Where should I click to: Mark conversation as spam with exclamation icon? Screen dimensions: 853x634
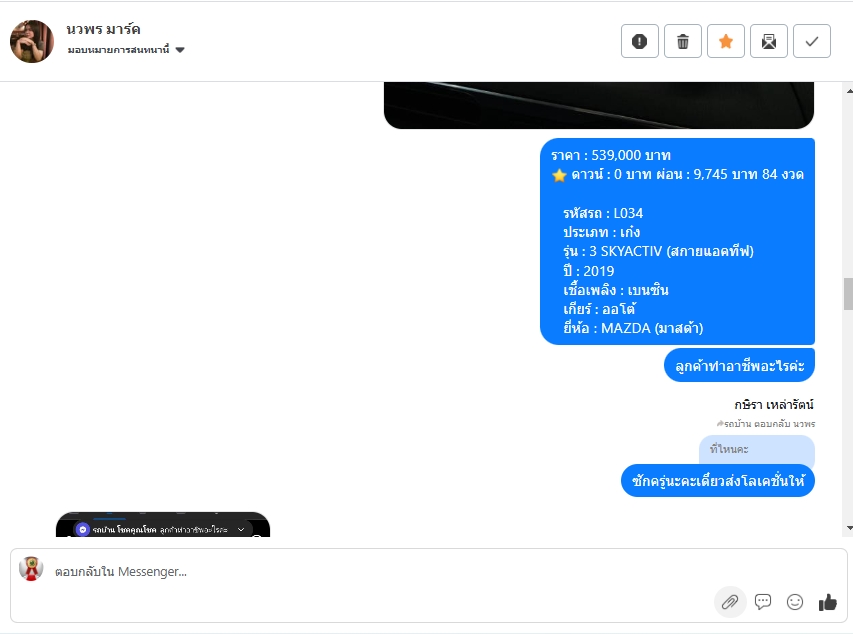640,41
